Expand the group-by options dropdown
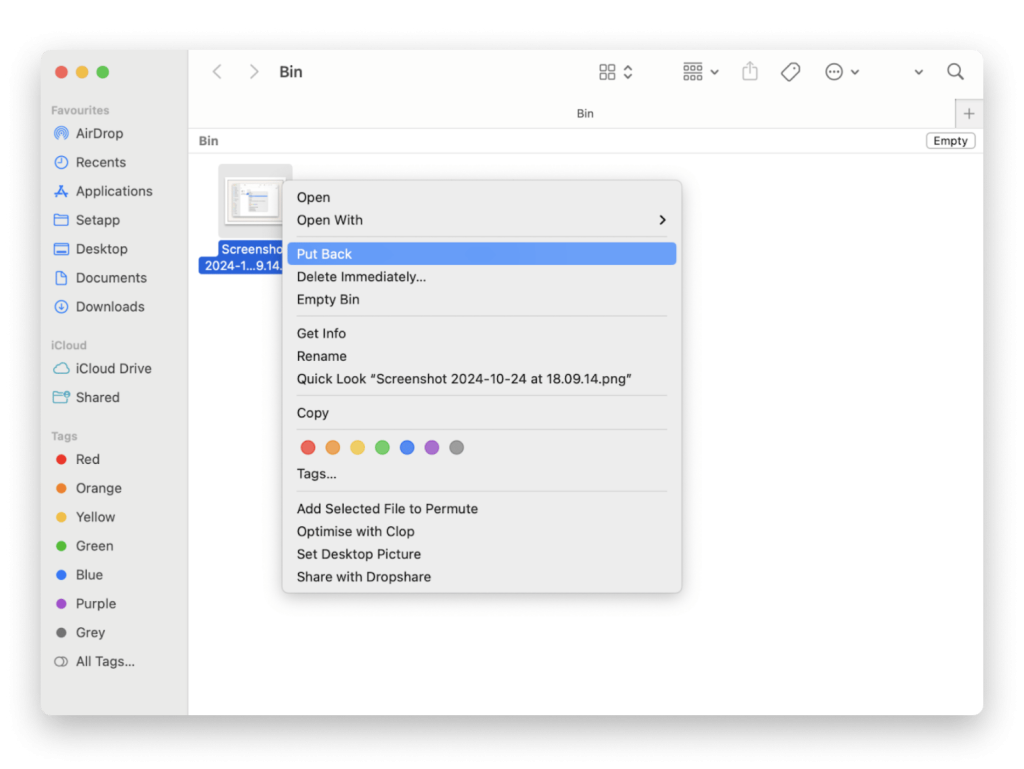This screenshot has height=769, width=1024. (x=701, y=72)
